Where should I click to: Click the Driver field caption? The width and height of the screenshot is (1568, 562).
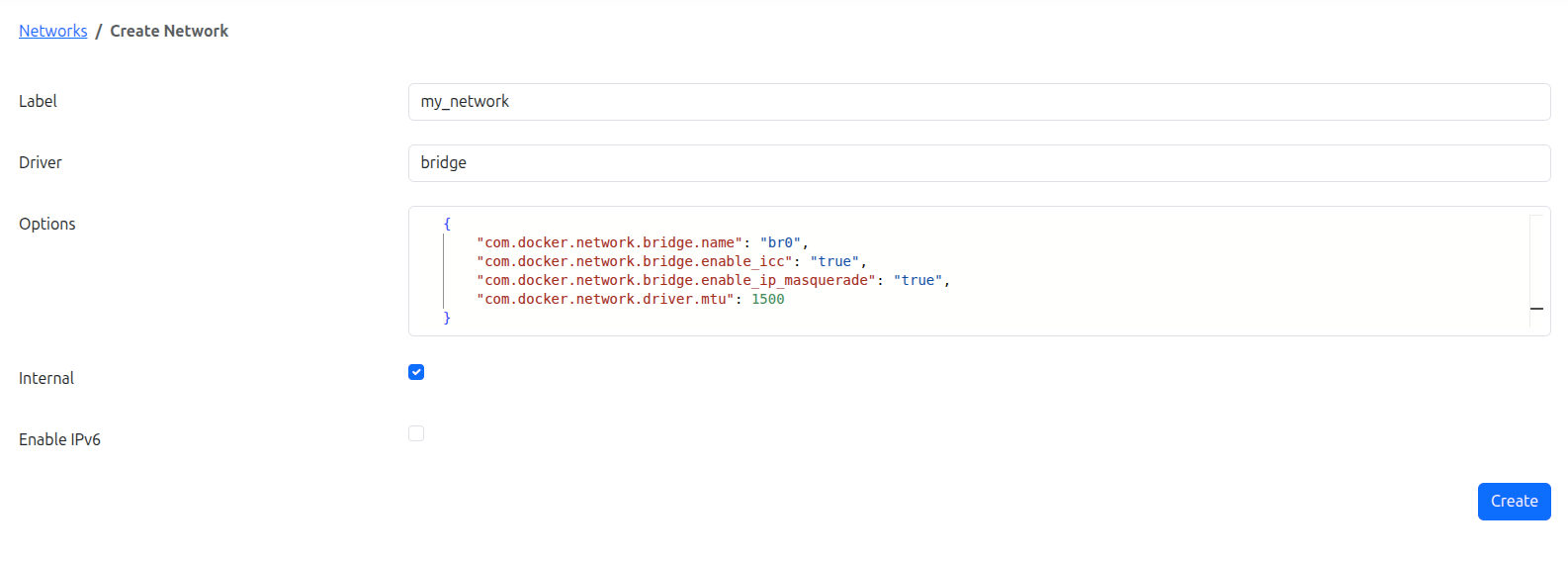[41, 162]
